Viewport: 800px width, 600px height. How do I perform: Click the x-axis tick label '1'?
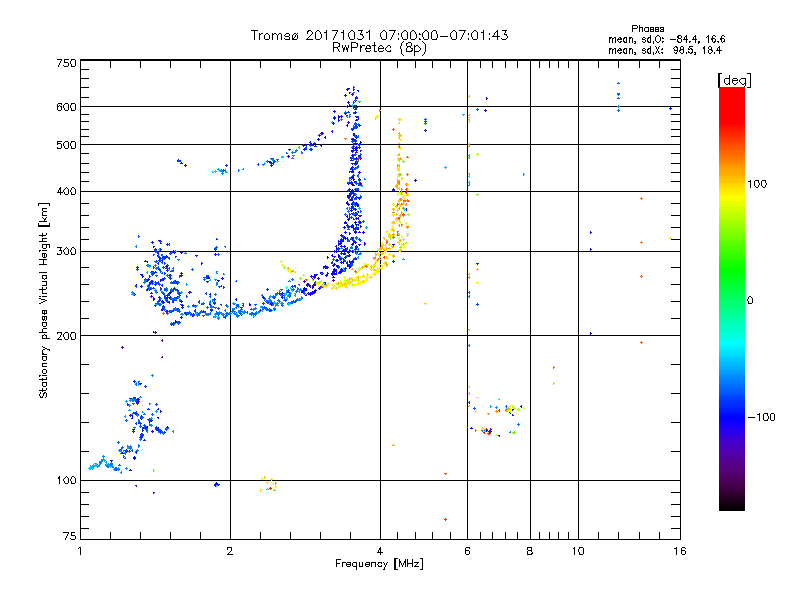[x=80, y=551]
